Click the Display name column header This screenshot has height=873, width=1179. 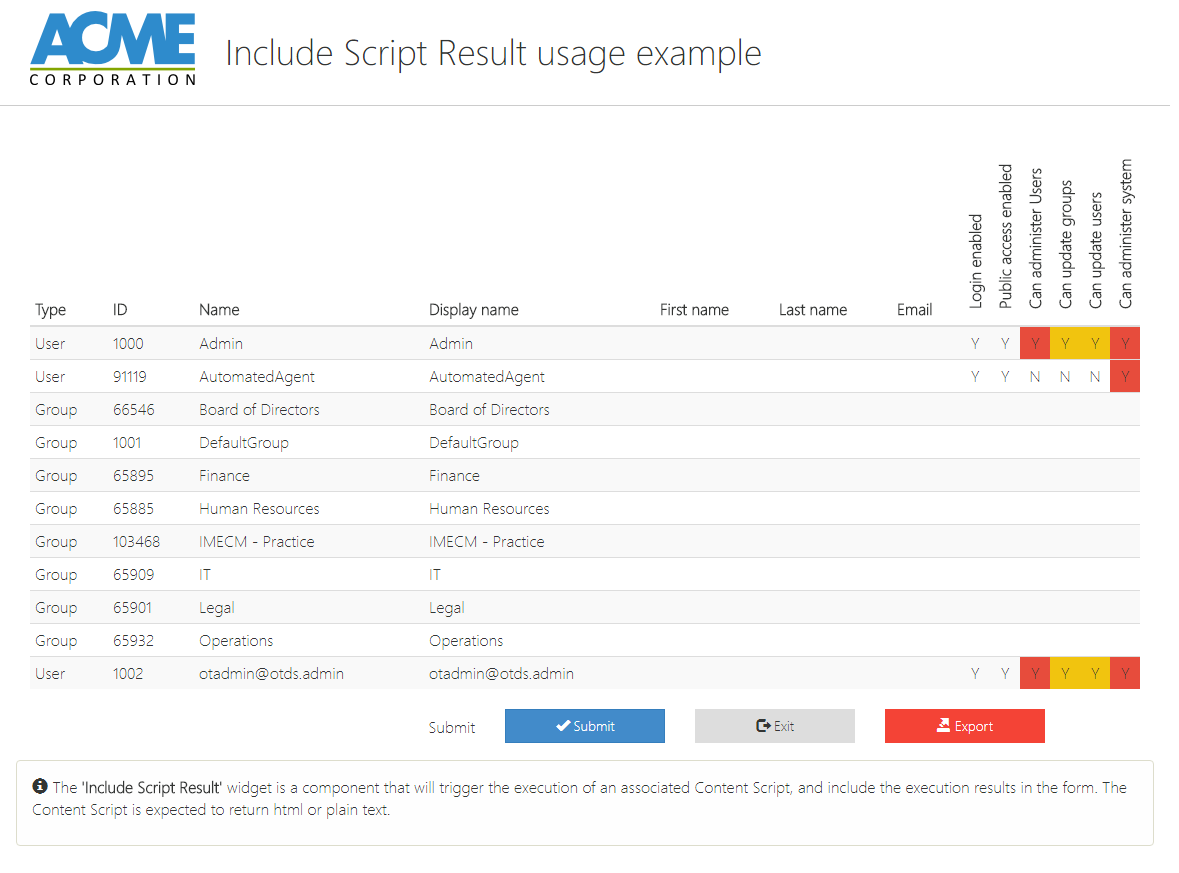pos(473,310)
